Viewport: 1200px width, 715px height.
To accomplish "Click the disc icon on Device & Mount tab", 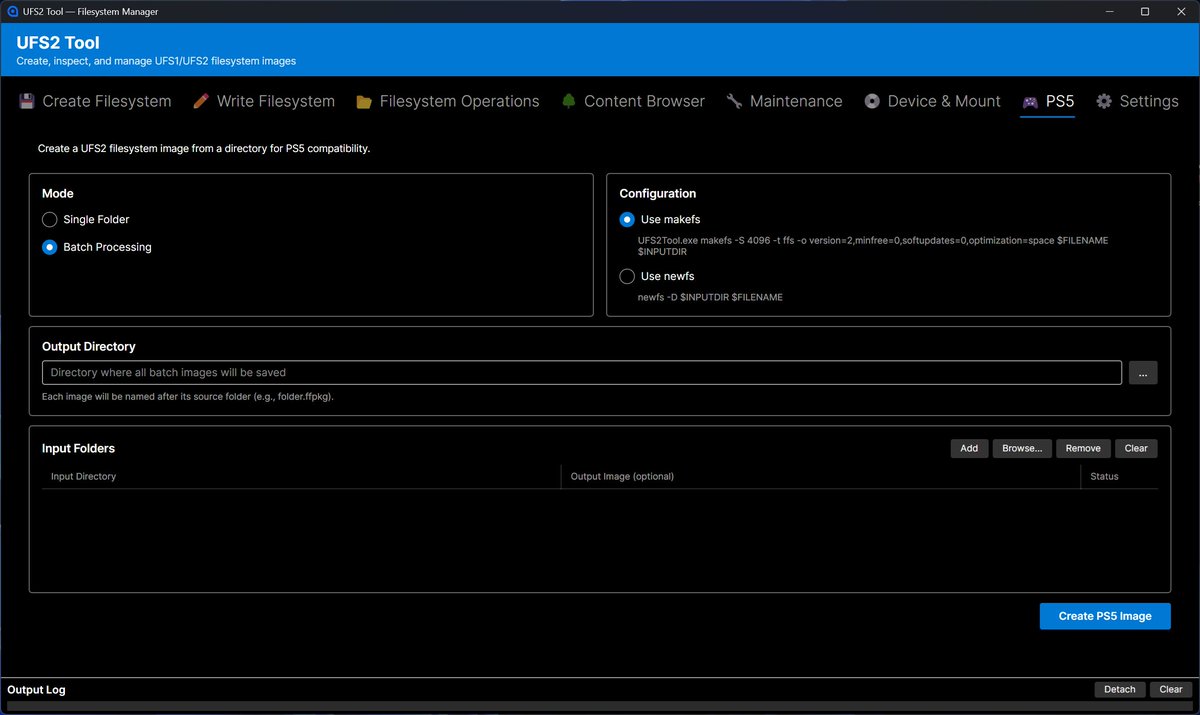I will click(872, 101).
